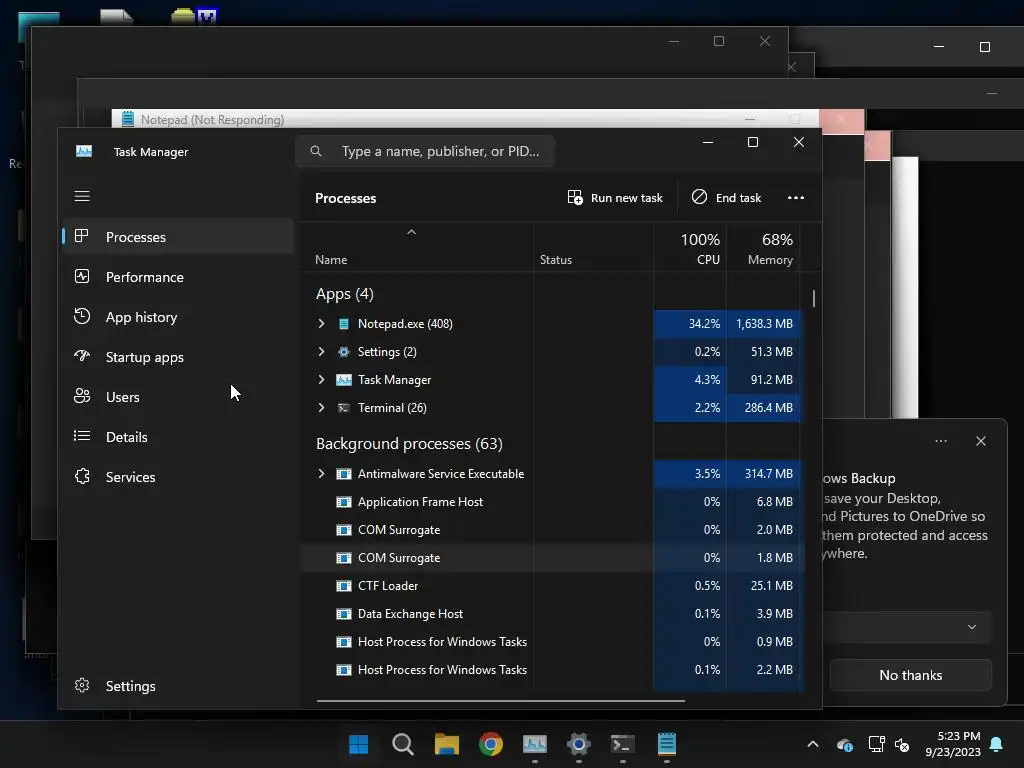Open the App history page
The width and height of the screenshot is (1024, 768).
point(178,317)
